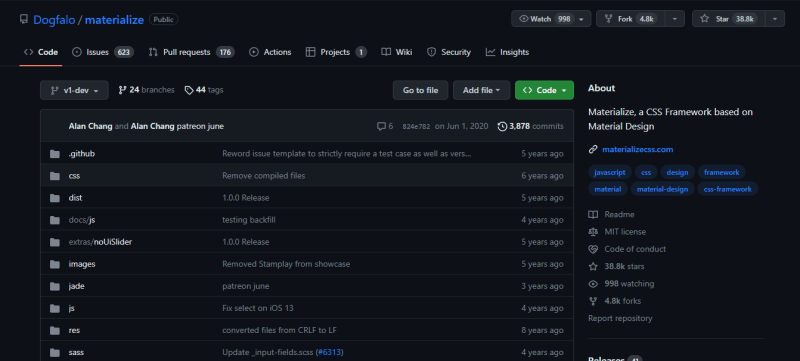
Task: Click the link chain icon beside materializecss.com
Action: click(593, 149)
